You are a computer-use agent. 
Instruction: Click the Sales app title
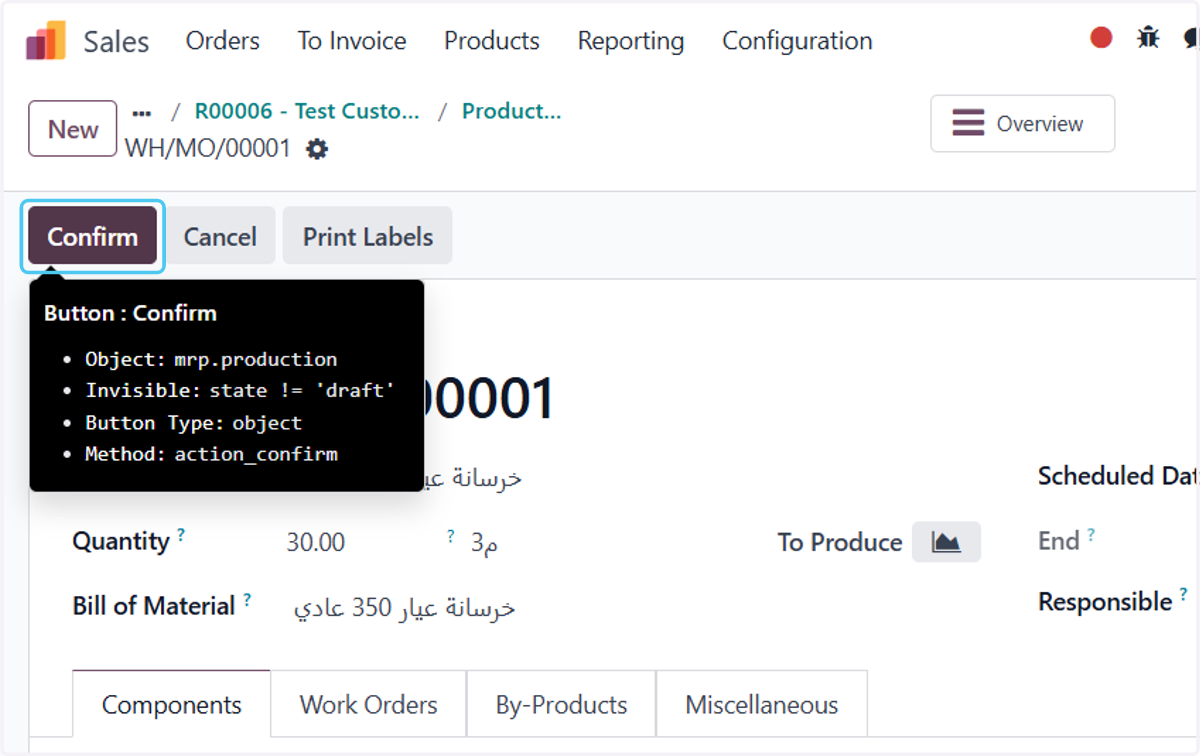pyautogui.click(x=116, y=42)
